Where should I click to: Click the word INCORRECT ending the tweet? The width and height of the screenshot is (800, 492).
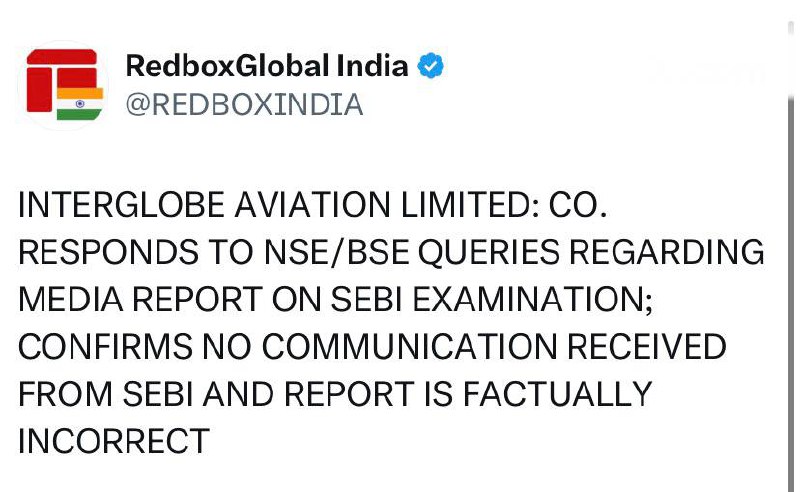pos(114,440)
